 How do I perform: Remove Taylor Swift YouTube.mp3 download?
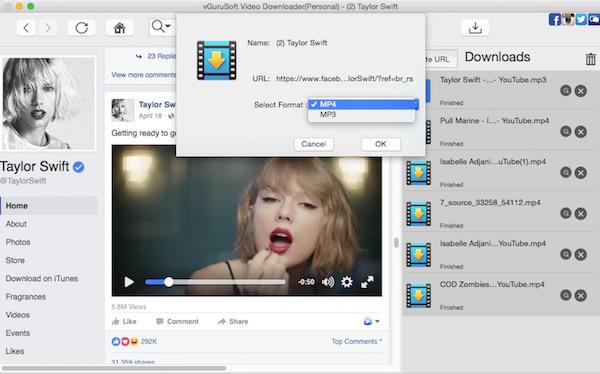[580, 91]
